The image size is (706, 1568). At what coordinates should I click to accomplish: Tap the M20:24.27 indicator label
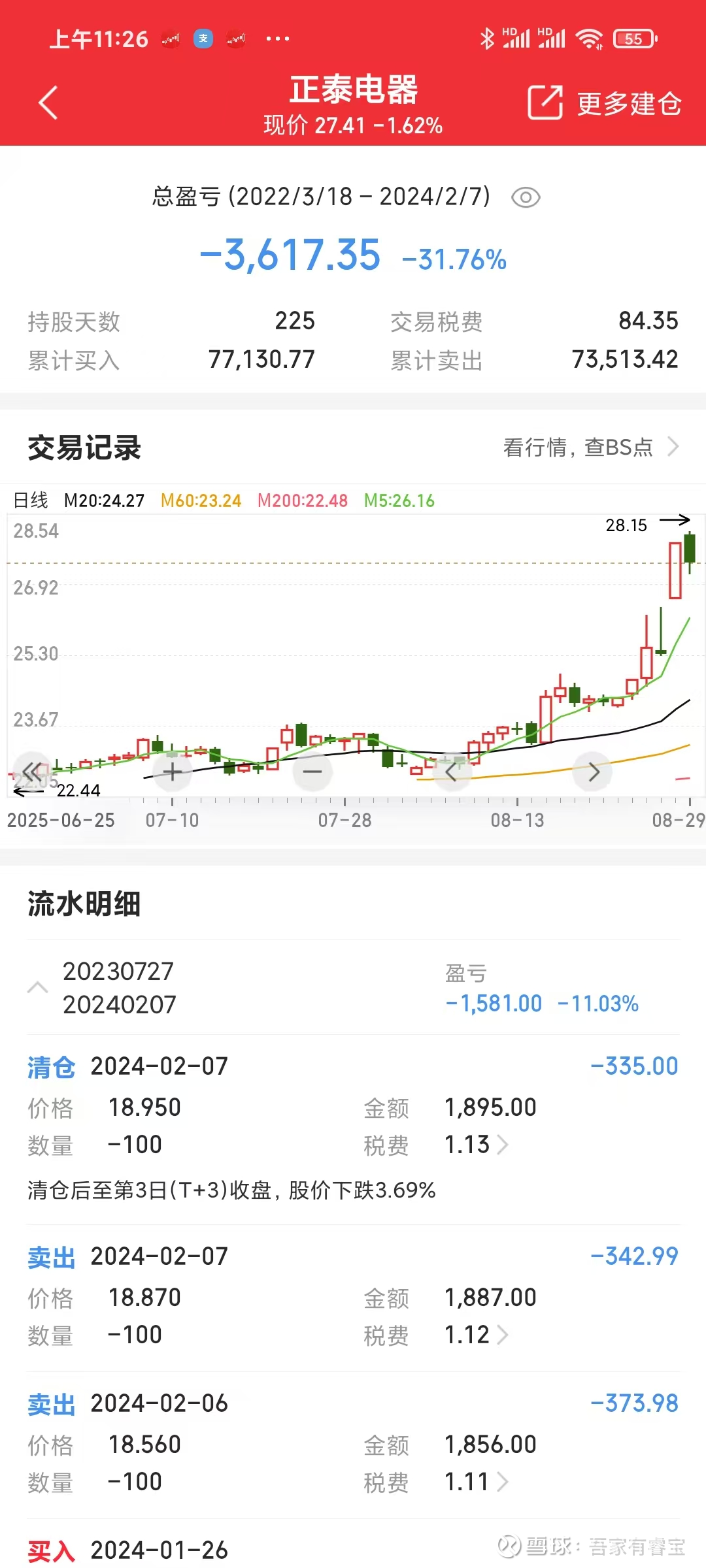pyautogui.click(x=104, y=500)
